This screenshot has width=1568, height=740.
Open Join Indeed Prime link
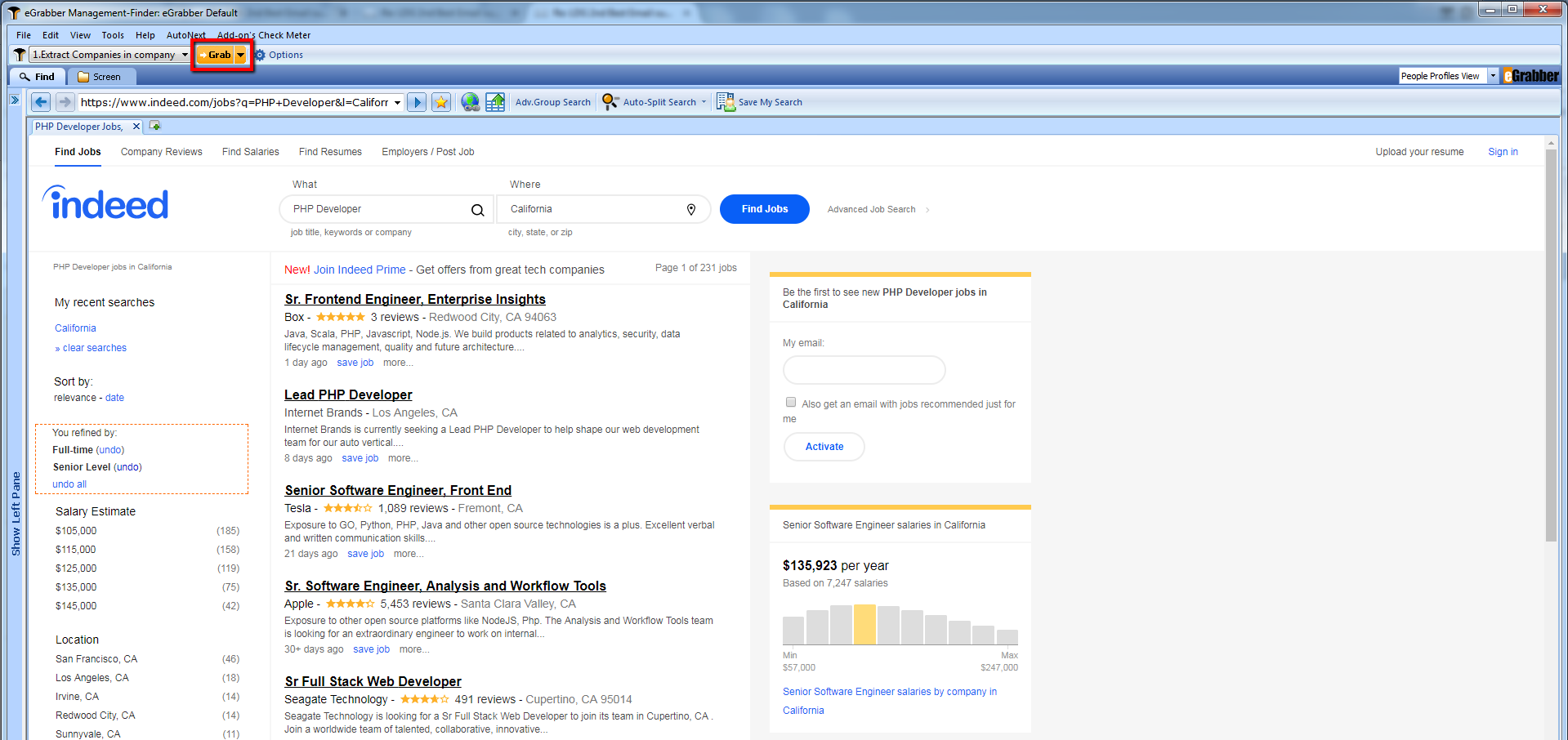360,270
